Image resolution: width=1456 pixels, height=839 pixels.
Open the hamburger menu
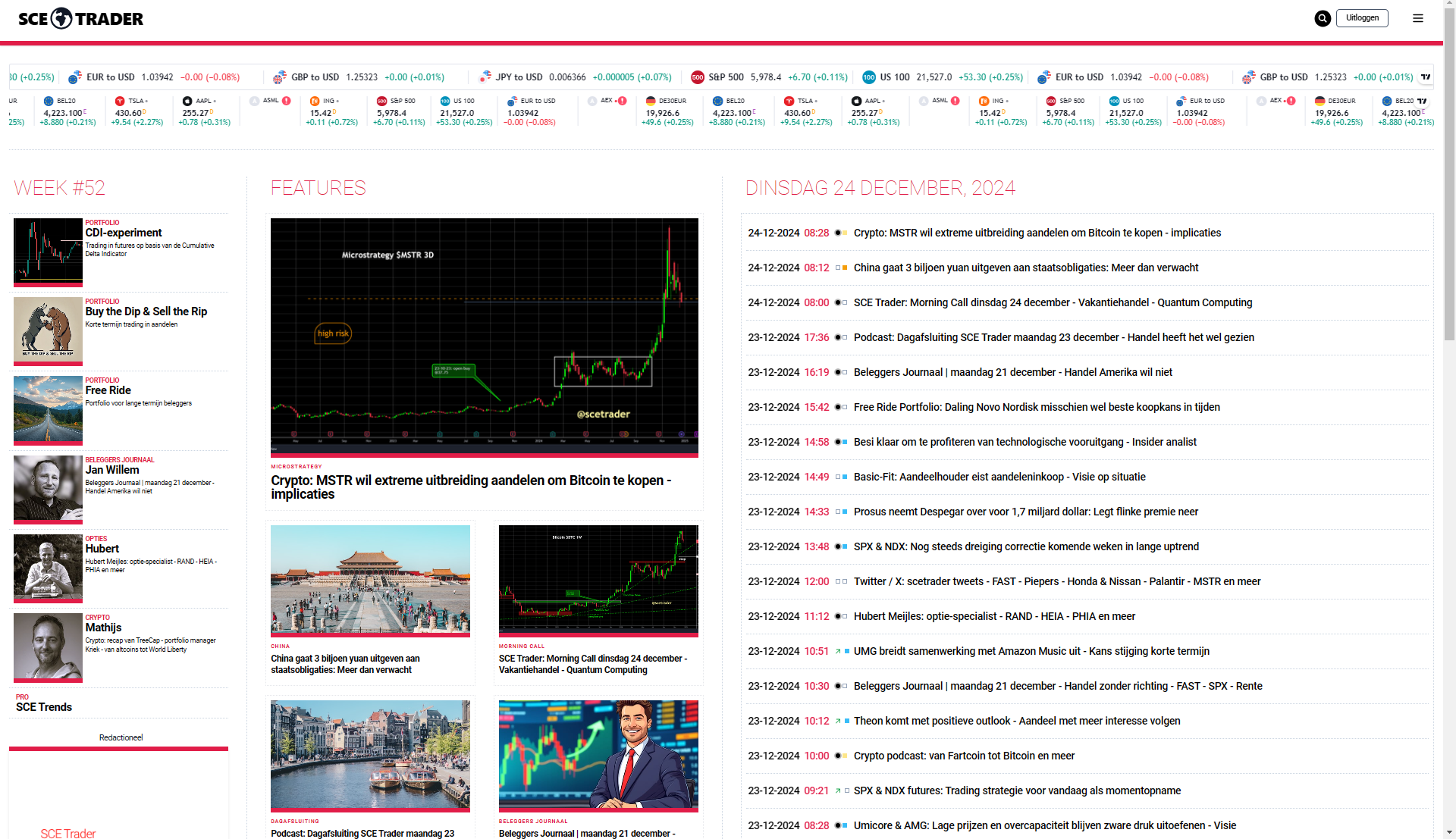coord(1417,18)
